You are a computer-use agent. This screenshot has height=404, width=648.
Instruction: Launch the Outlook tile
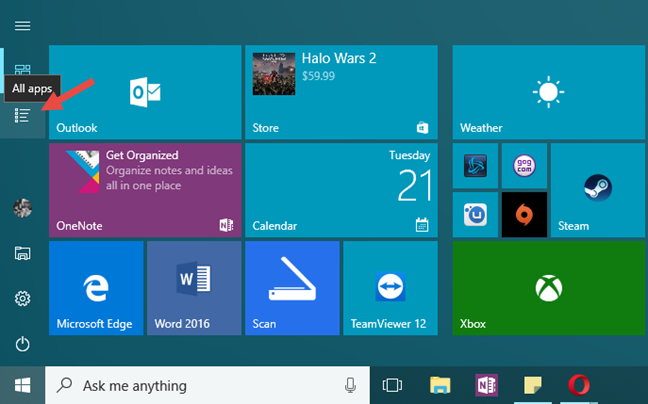point(145,92)
